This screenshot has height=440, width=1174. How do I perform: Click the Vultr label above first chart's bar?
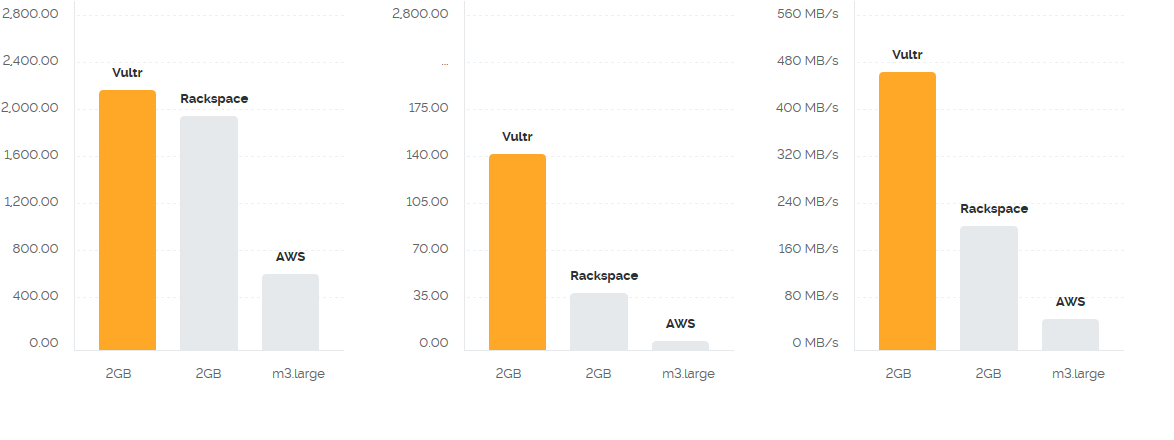pyautogui.click(x=127, y=73)
